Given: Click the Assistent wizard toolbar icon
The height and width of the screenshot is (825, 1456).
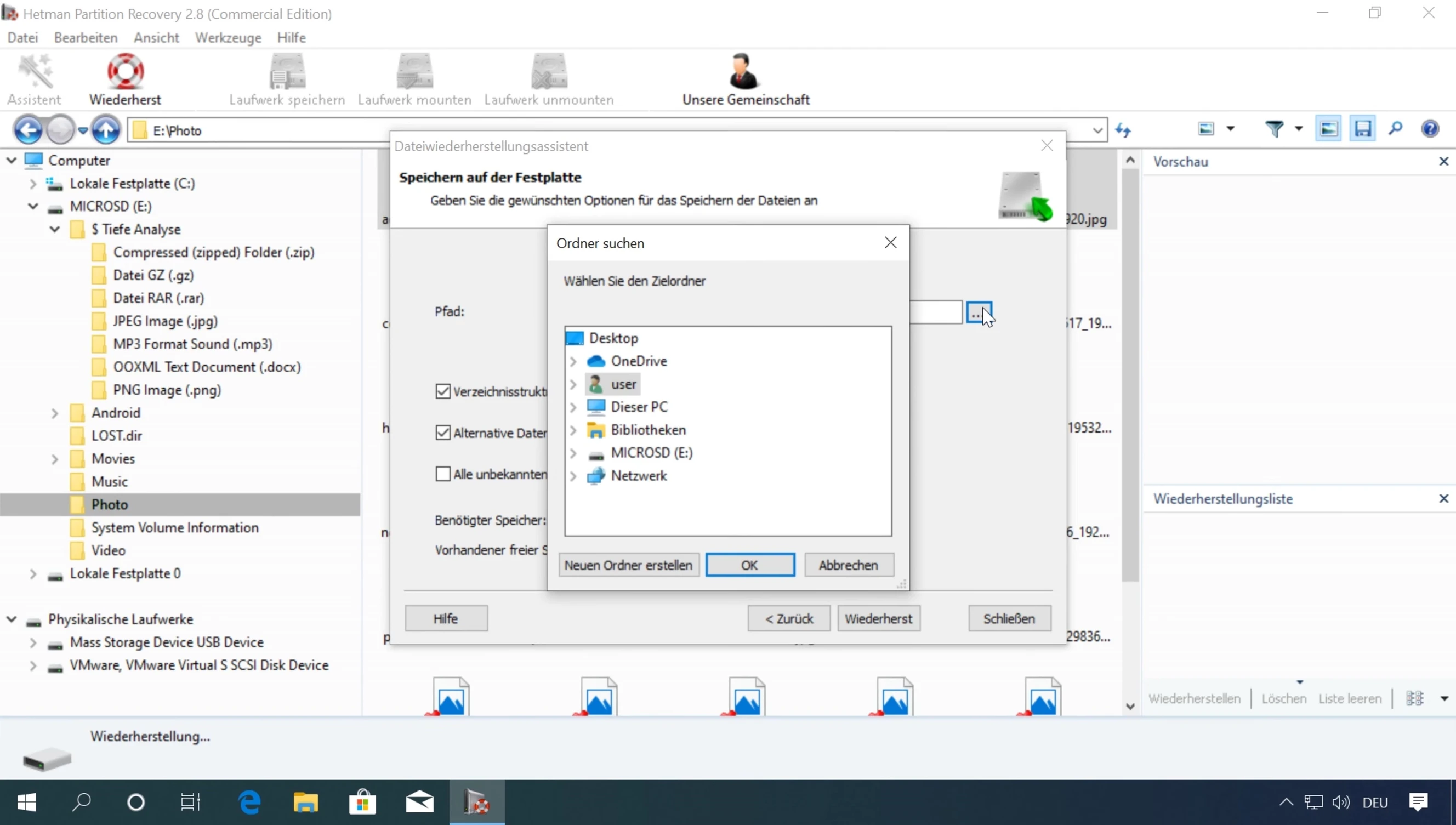Looking at the screenshot, I should pyautogui.click(x=35, y=71).
